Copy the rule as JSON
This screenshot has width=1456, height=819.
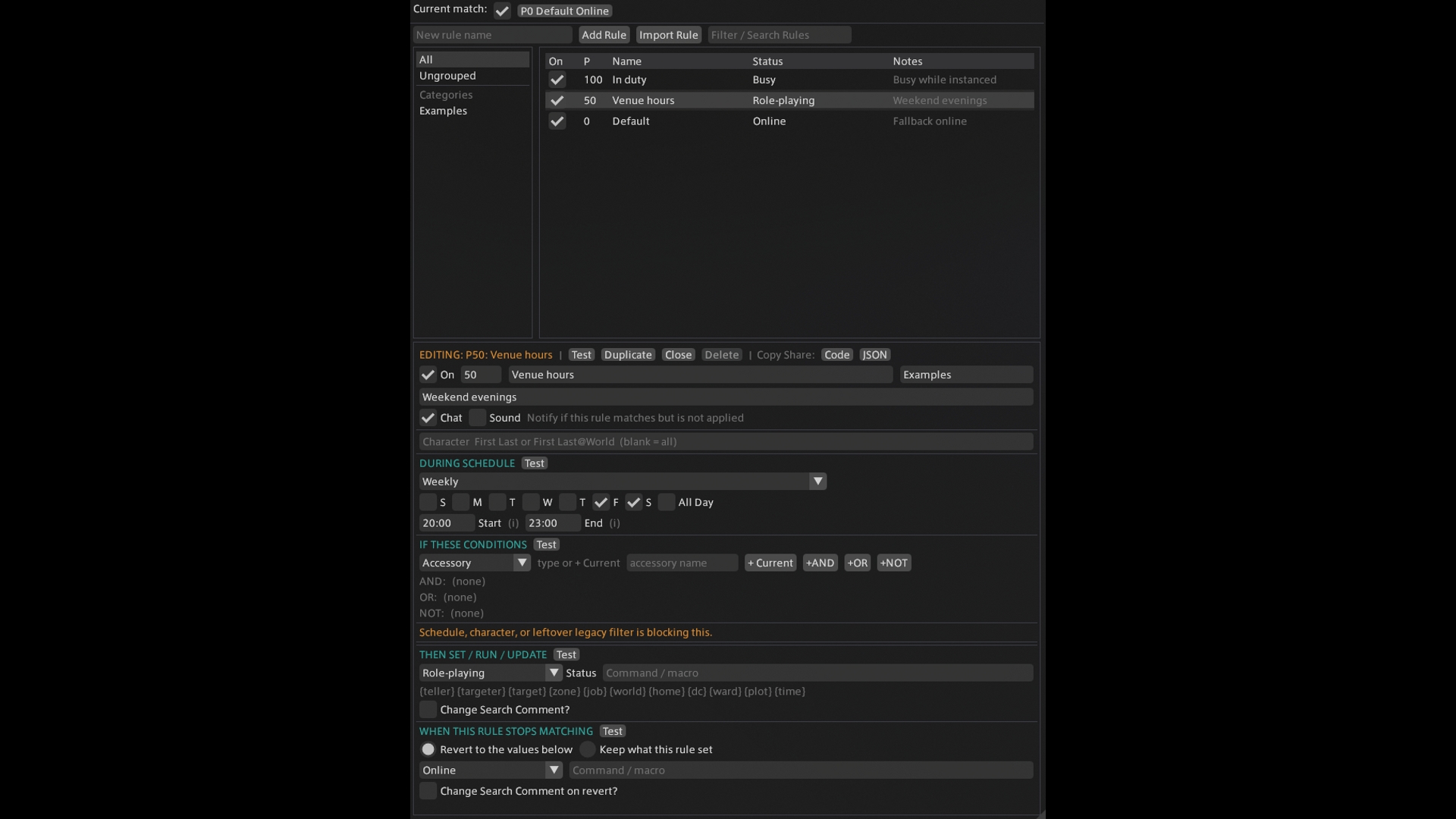point(874,355)
